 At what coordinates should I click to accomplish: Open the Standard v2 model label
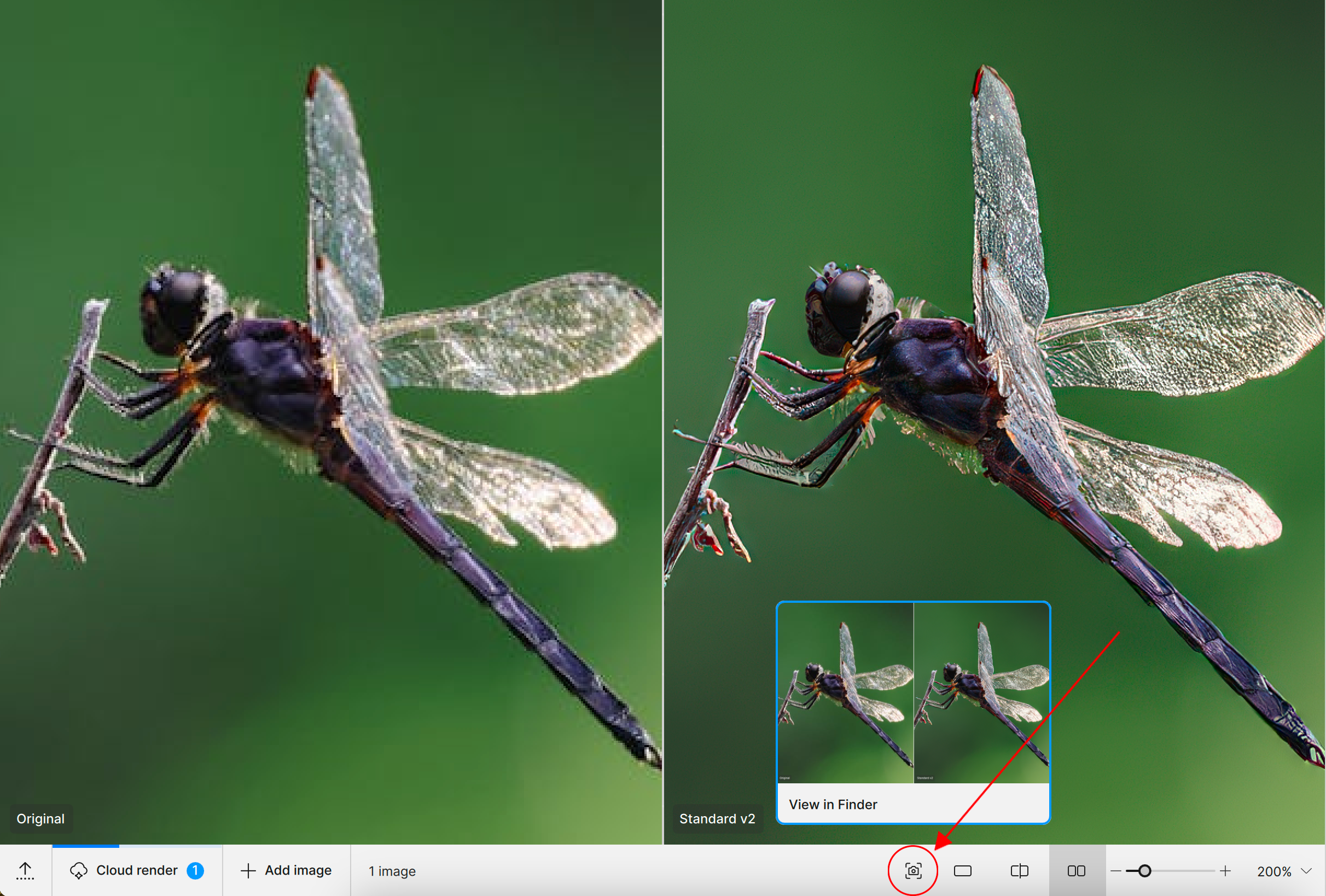(x=717, y=818)
